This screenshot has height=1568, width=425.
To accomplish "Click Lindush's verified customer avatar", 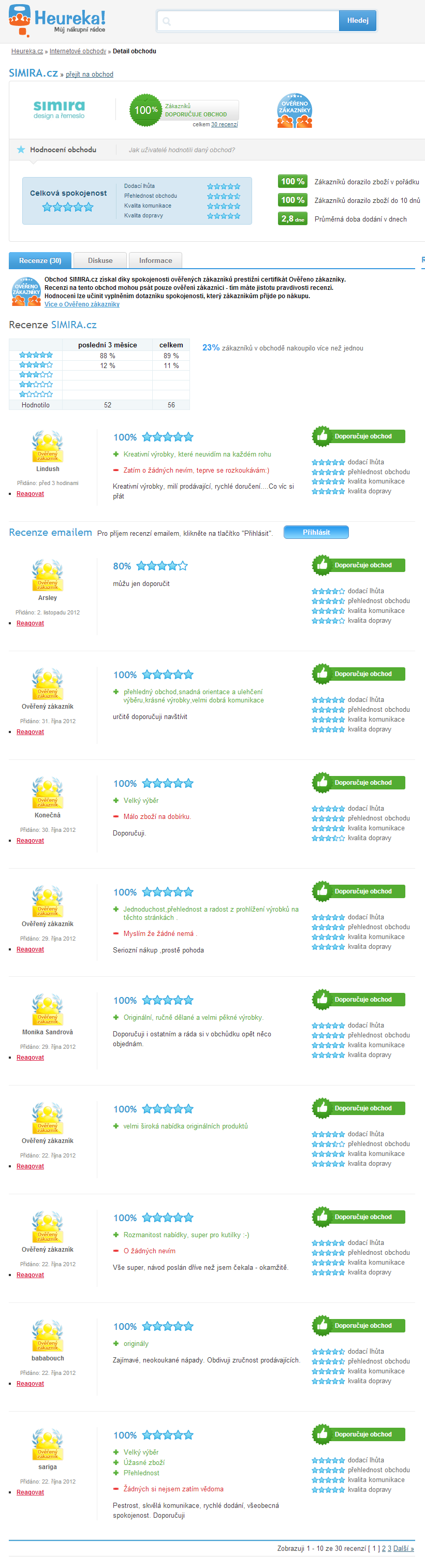I will (48, 447).
